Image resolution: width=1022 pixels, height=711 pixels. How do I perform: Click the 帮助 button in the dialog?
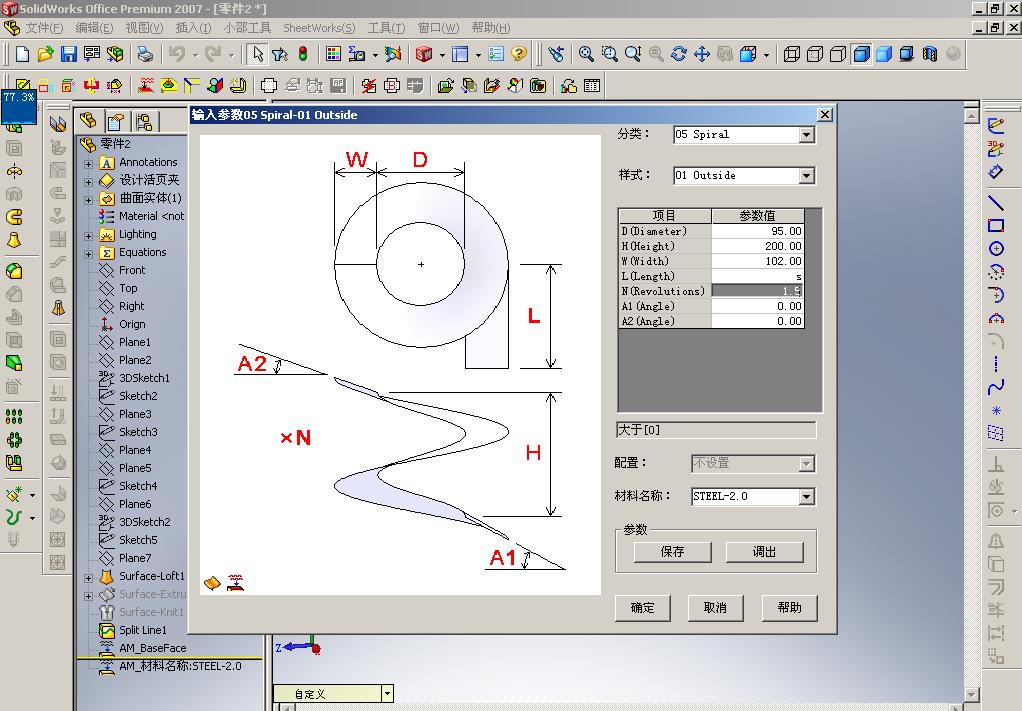pyautogui.click(x=789, y=607)
